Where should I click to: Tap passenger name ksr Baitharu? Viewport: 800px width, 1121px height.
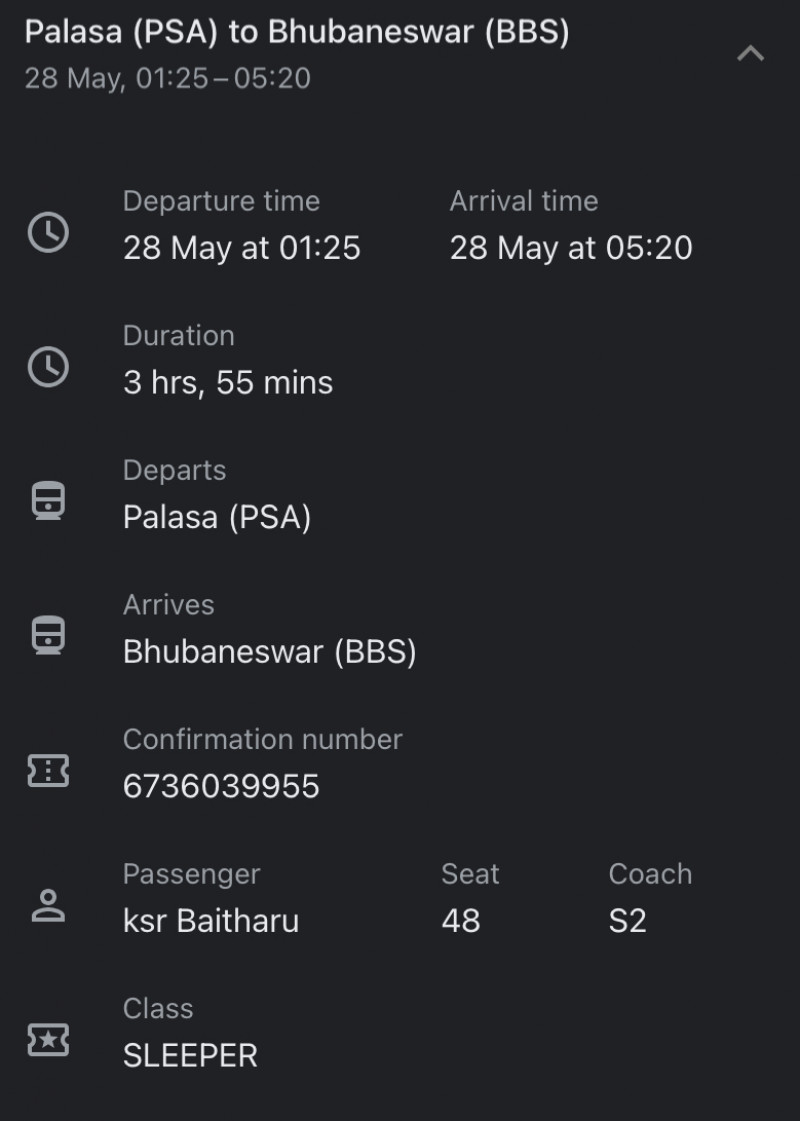210,921
